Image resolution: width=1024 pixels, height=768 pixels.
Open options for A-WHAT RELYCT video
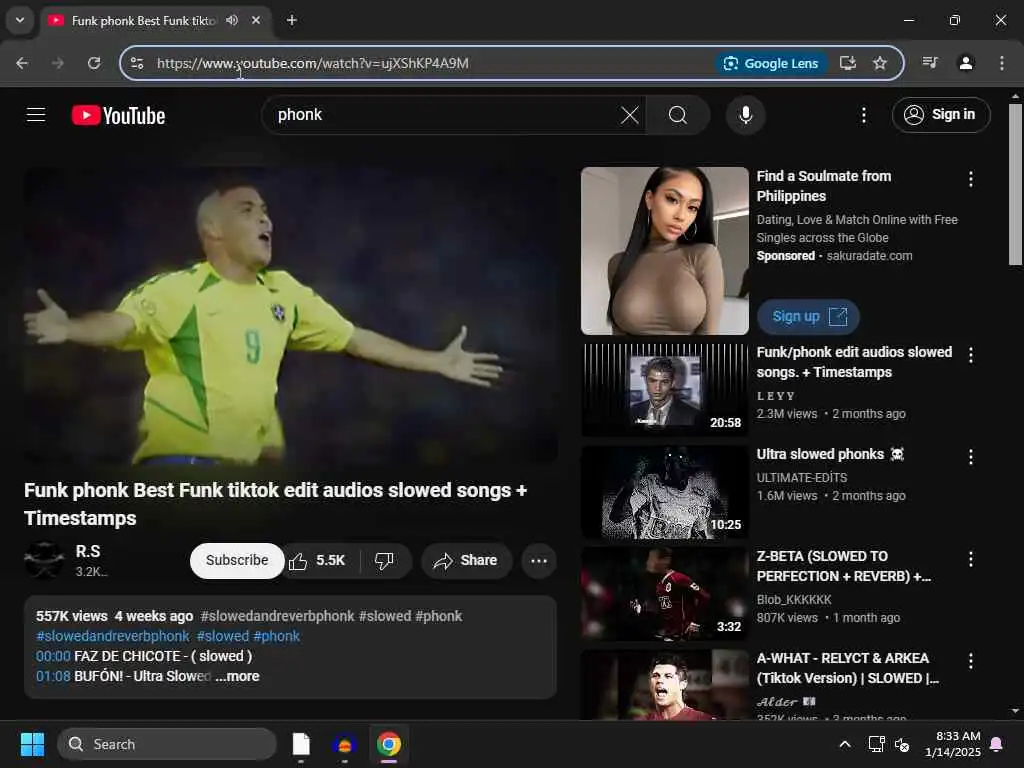pos(970,661)
